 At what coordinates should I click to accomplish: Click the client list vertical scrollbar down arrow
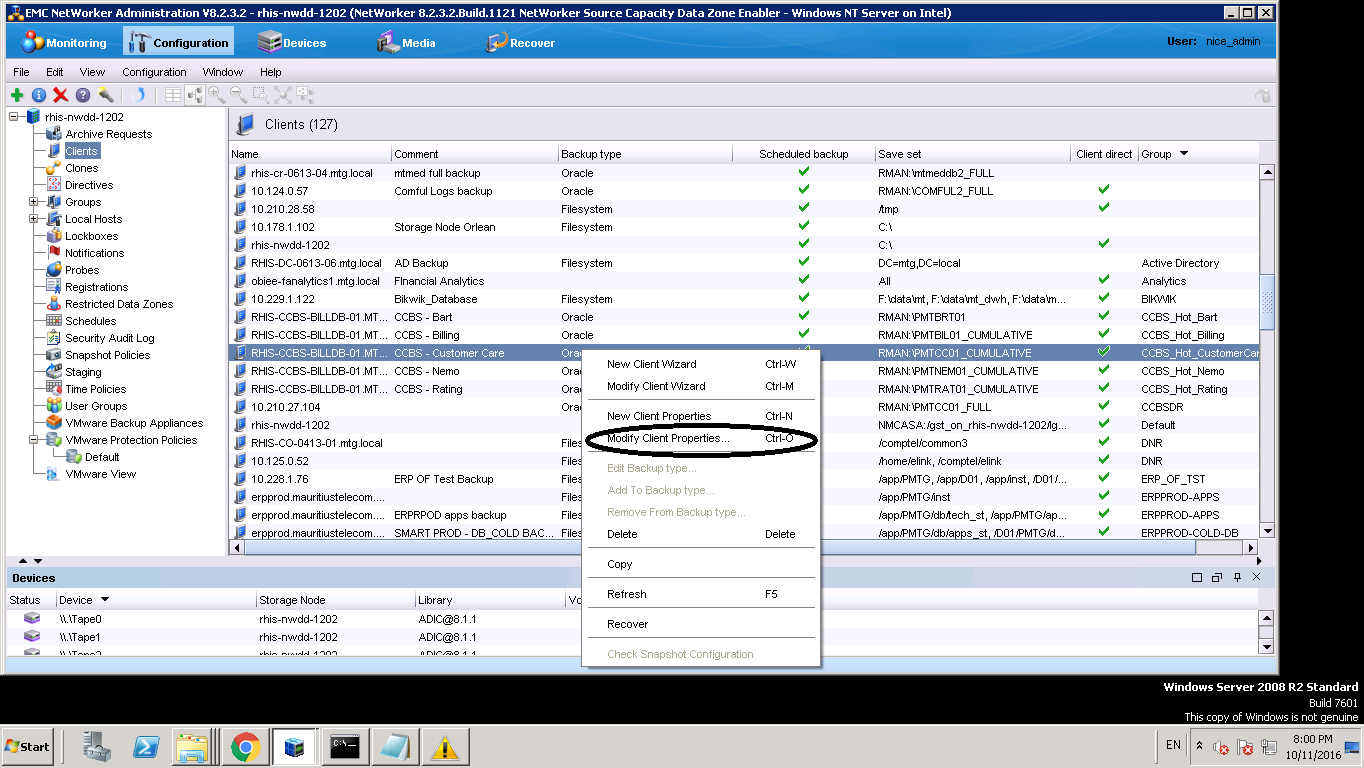(x=1267, y=531)
